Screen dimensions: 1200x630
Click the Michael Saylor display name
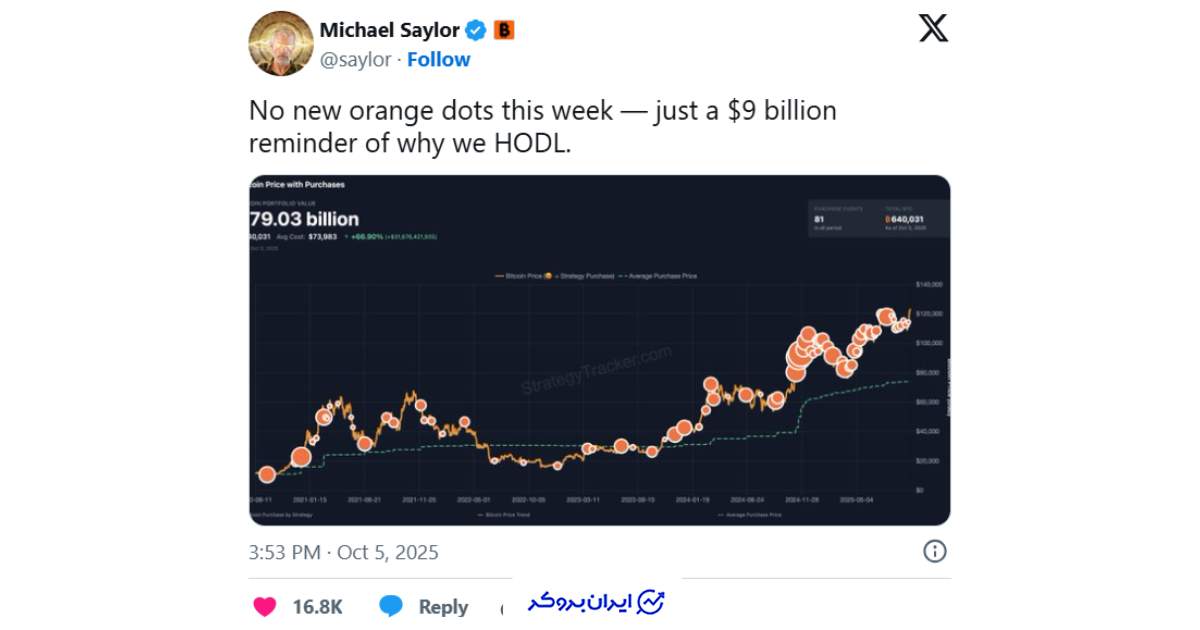click(x=389, y=31)
